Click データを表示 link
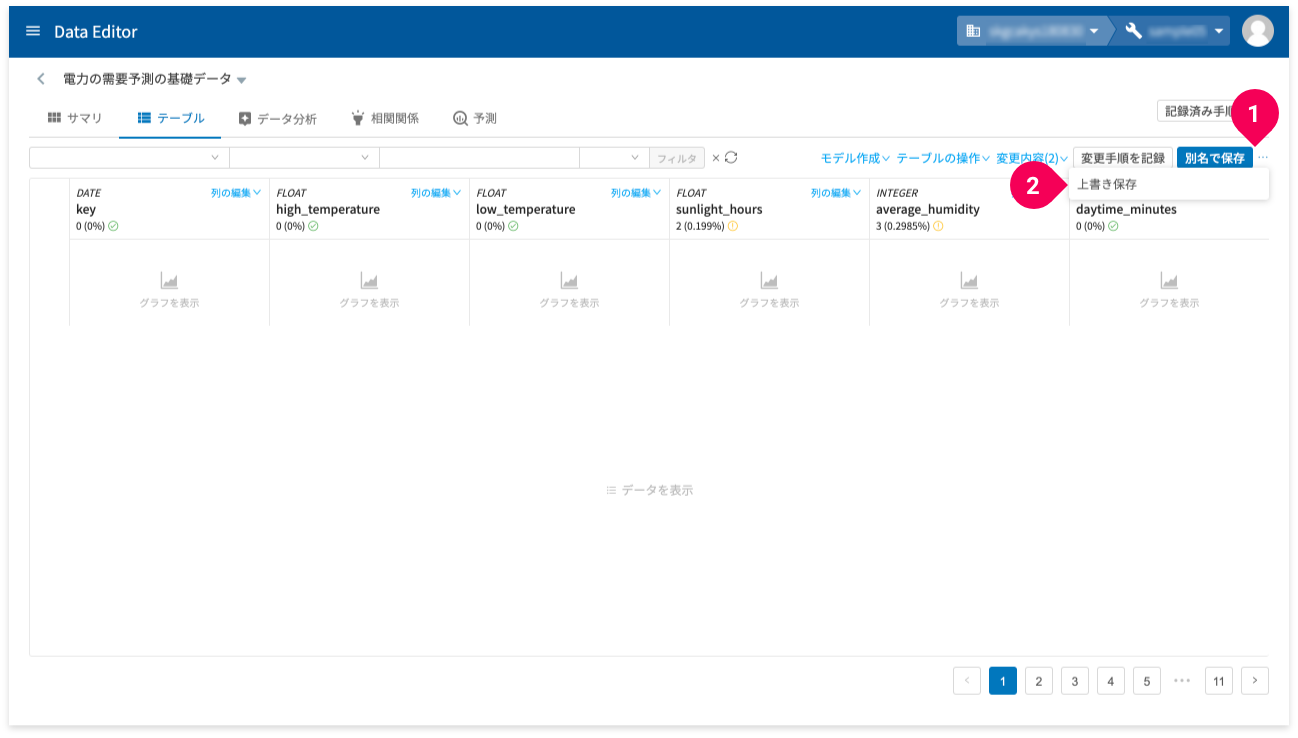1298x738 pixels. [649, 490]
